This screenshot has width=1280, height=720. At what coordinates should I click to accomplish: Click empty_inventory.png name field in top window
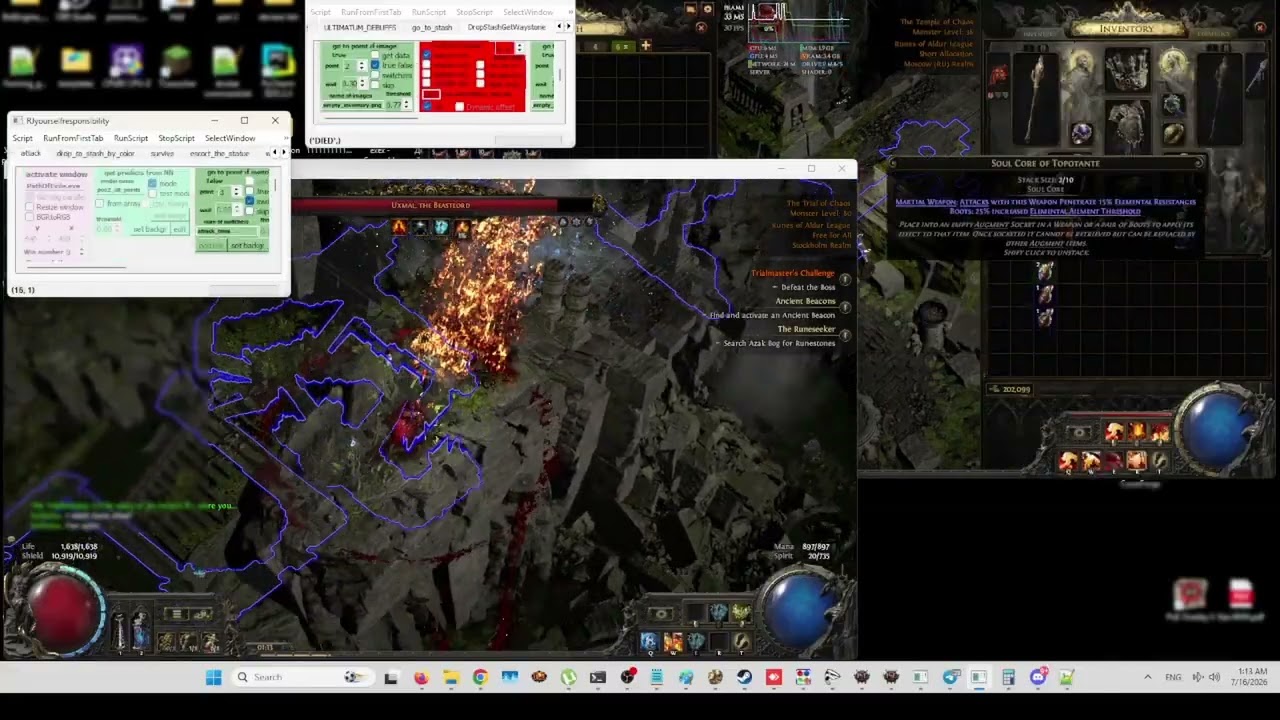[x=352, y=105]
